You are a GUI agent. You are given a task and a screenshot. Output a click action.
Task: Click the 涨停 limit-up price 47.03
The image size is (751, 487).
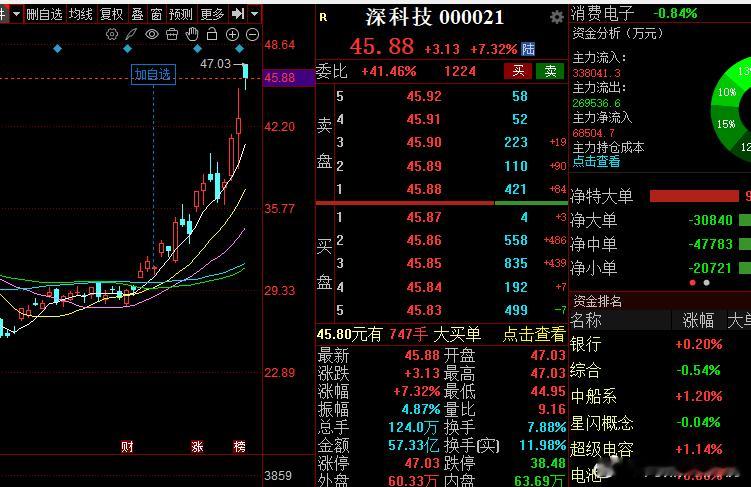point(422,464)
